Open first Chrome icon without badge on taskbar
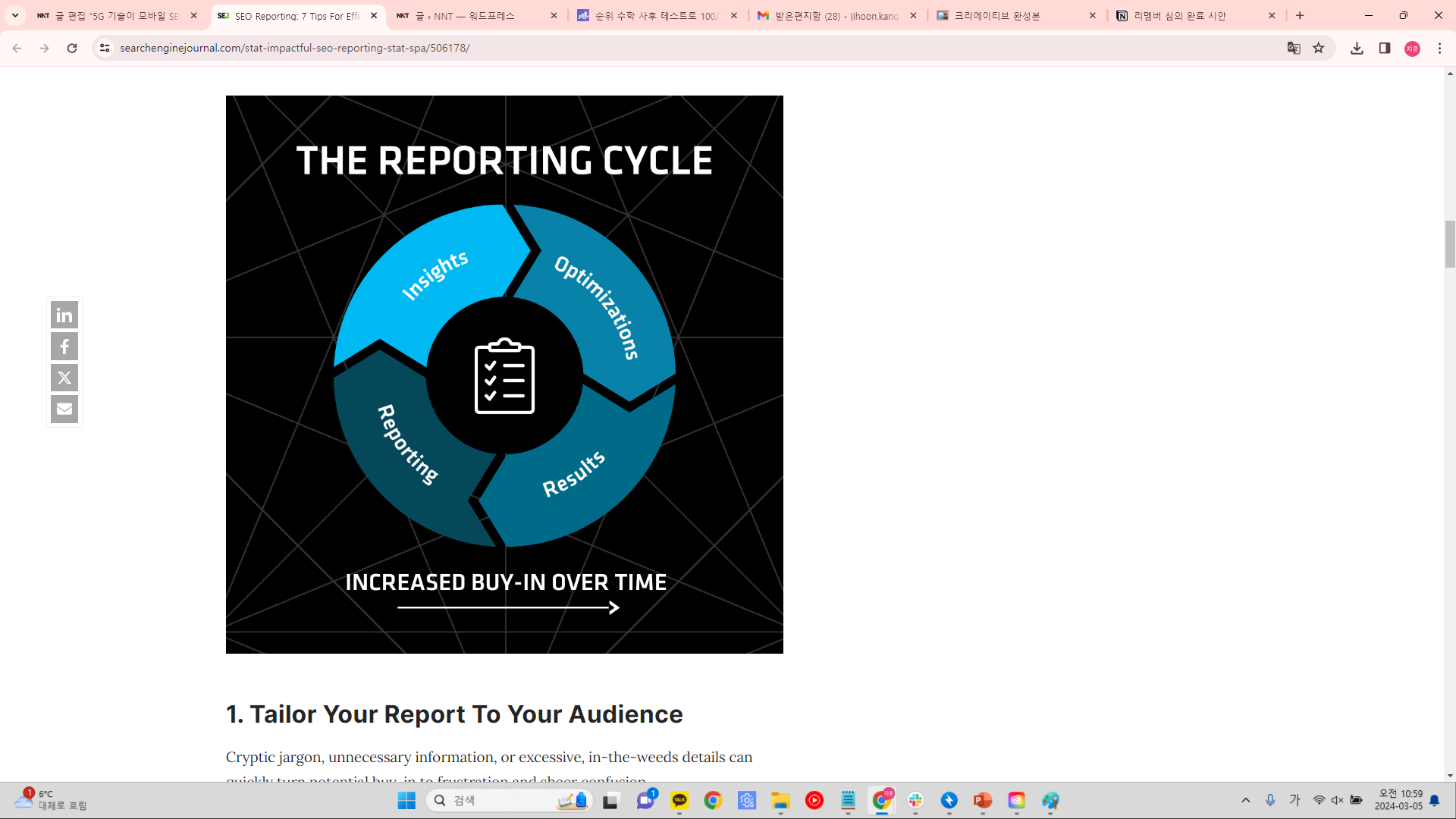1456x819 pixels. pyautogui.click(x=713, y=801)
